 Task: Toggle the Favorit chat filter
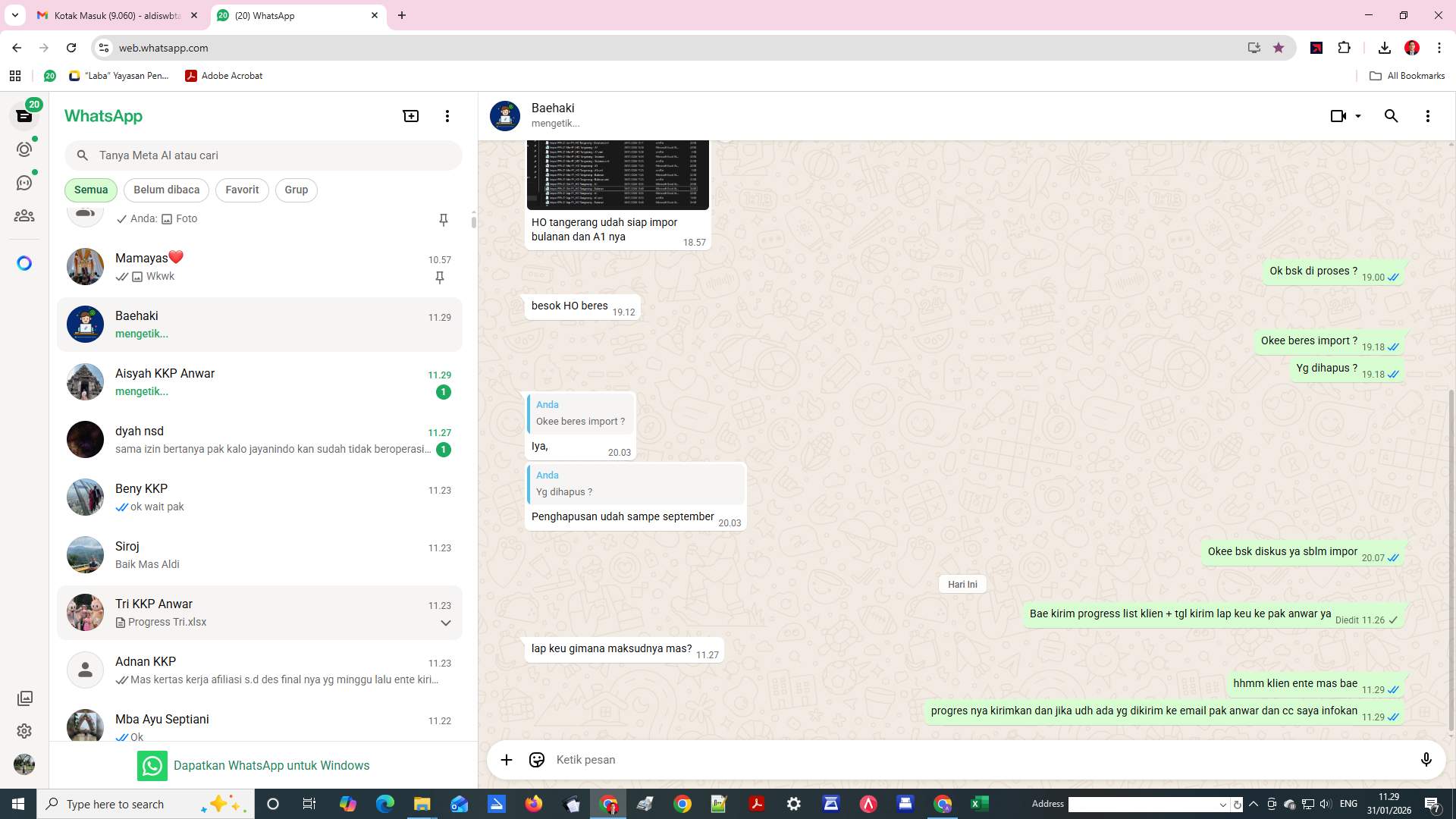[x=241, y=190]
